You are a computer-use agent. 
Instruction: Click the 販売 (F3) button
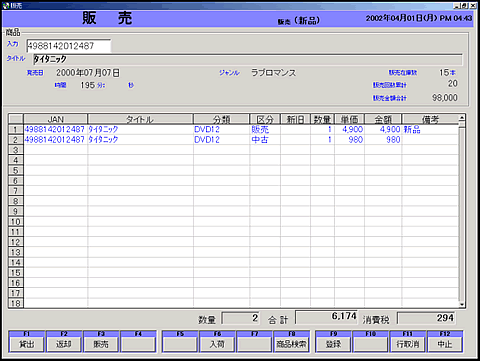pos(101,344)
